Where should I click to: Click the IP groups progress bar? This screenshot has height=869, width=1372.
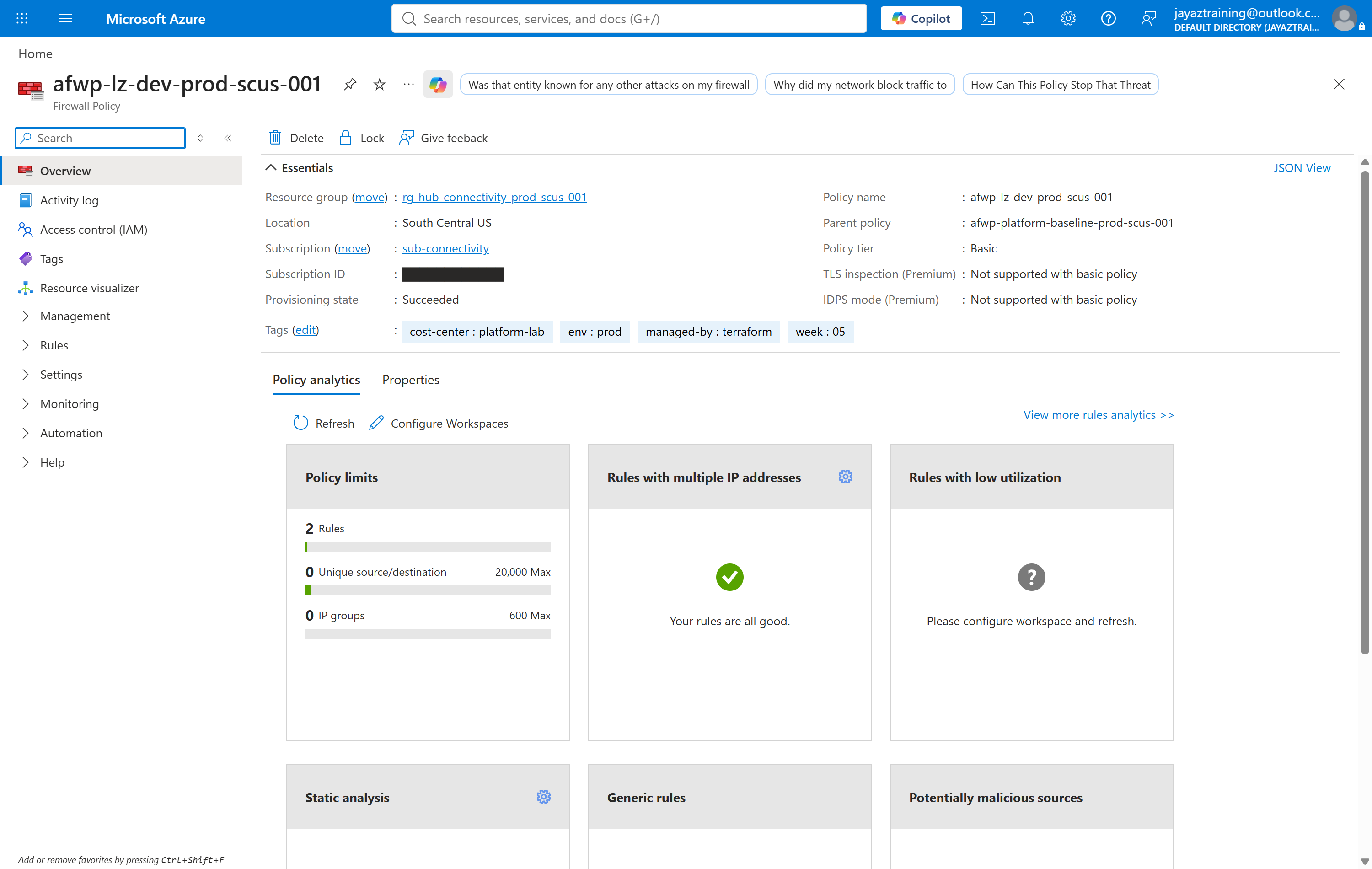tap(427, 633)
